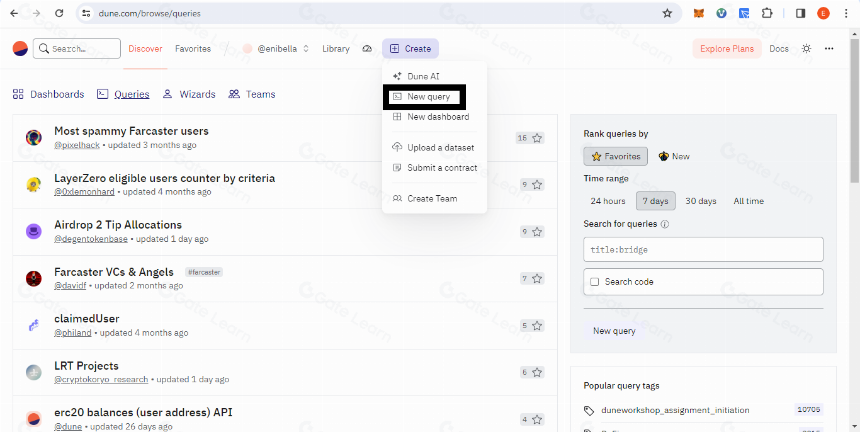This screenshot has height=432, width=860.
Task: Open the Most spammy Farcaster users query
Action: [131, 132]
